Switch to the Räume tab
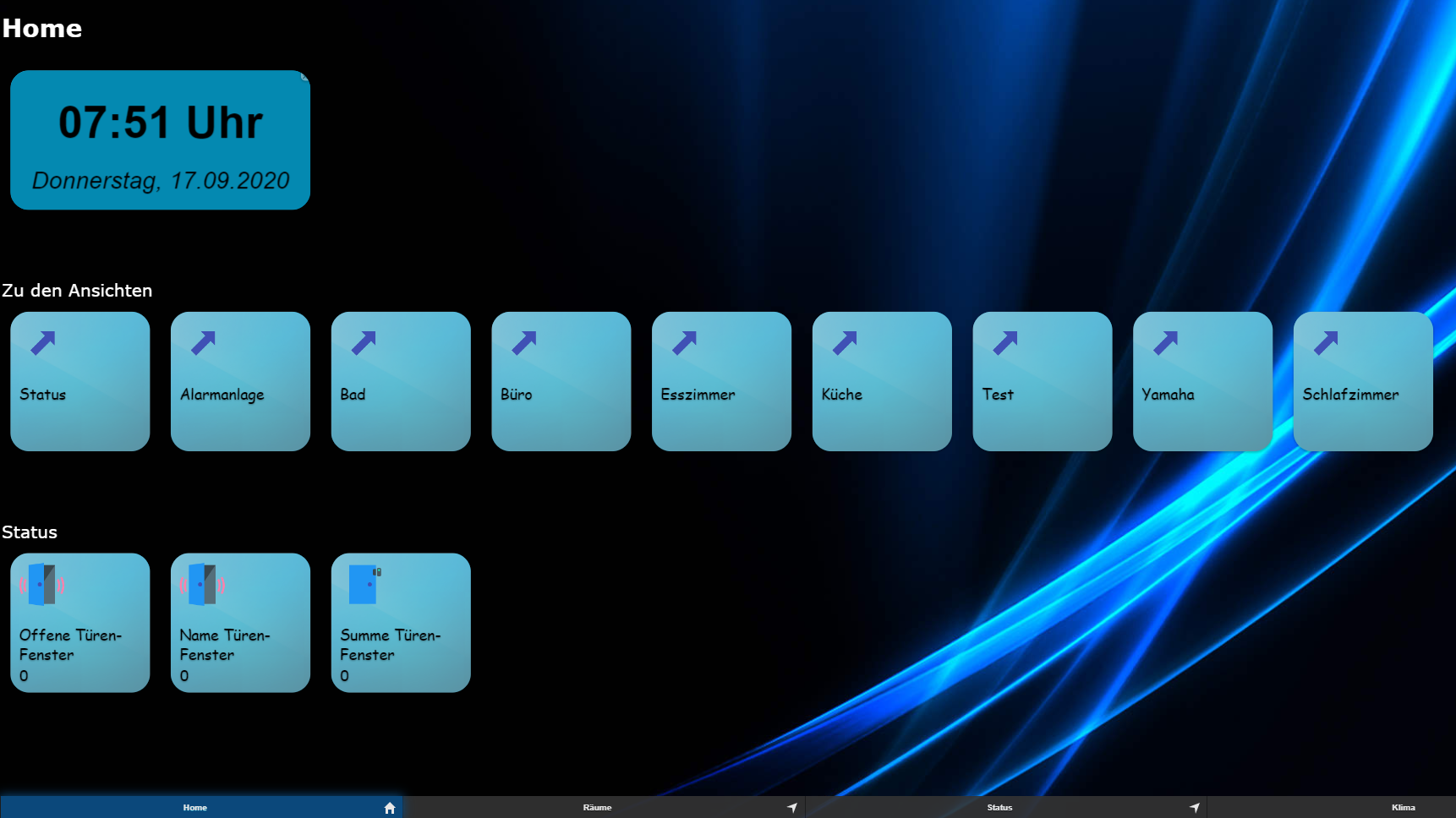 [x=605, y=807]
